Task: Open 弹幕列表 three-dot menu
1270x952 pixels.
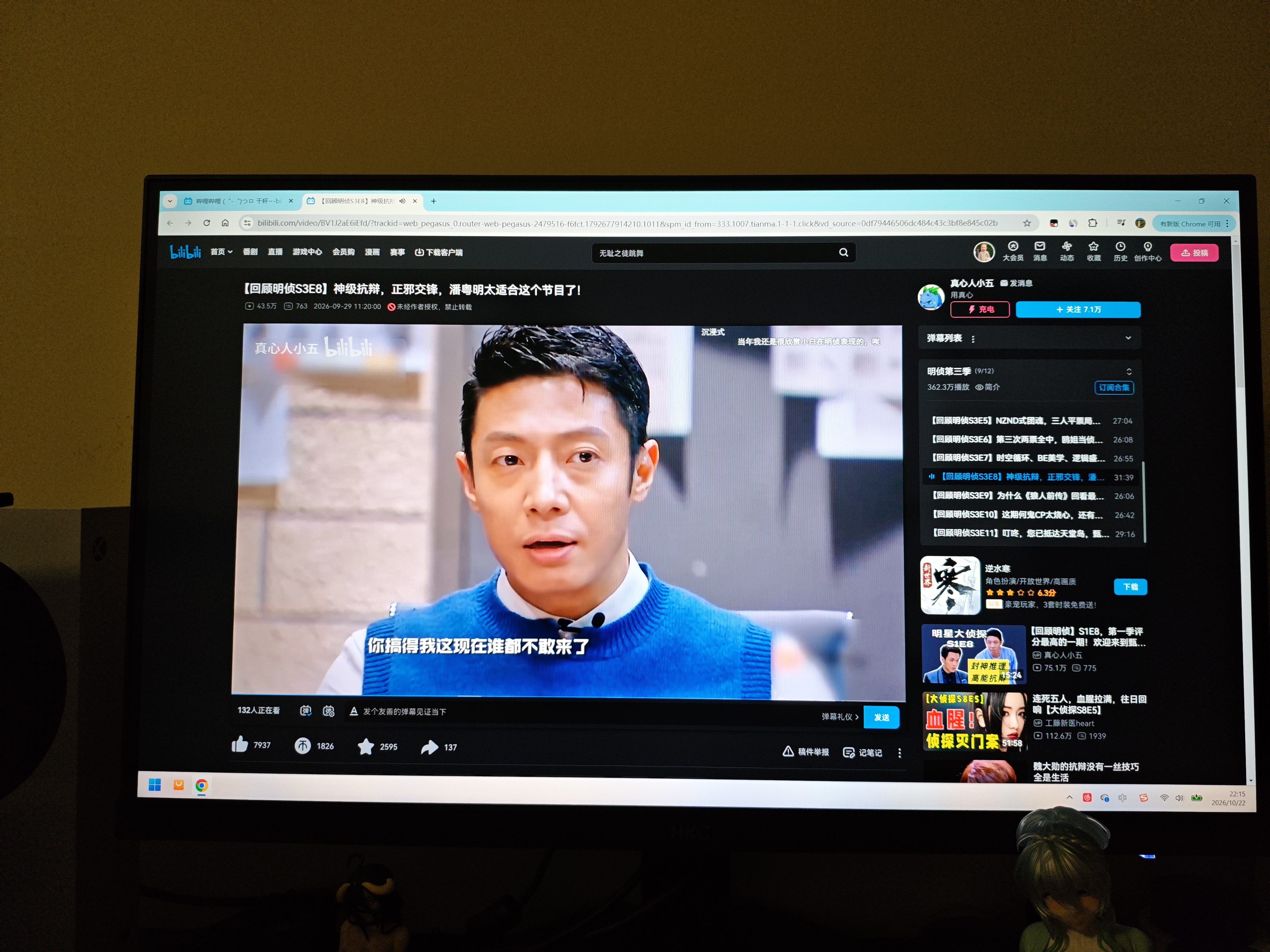Action: (973, 339)
